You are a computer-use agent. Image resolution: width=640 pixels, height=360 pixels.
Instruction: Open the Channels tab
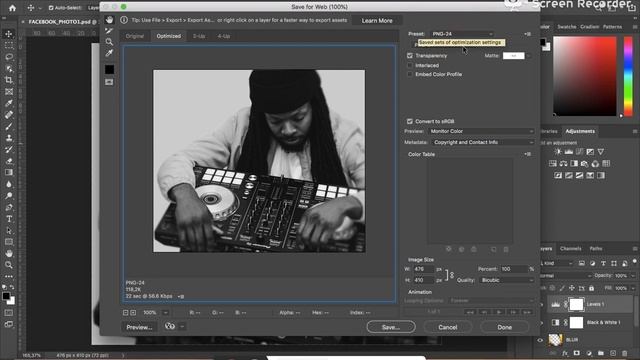571,249
